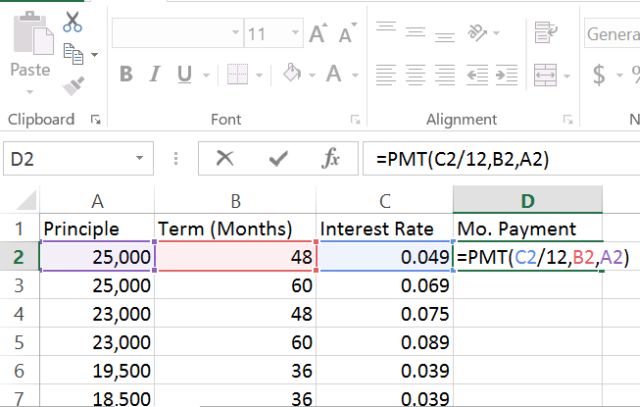Click cell containing 0.069
The image size is (640, 407).
(385, 285)
